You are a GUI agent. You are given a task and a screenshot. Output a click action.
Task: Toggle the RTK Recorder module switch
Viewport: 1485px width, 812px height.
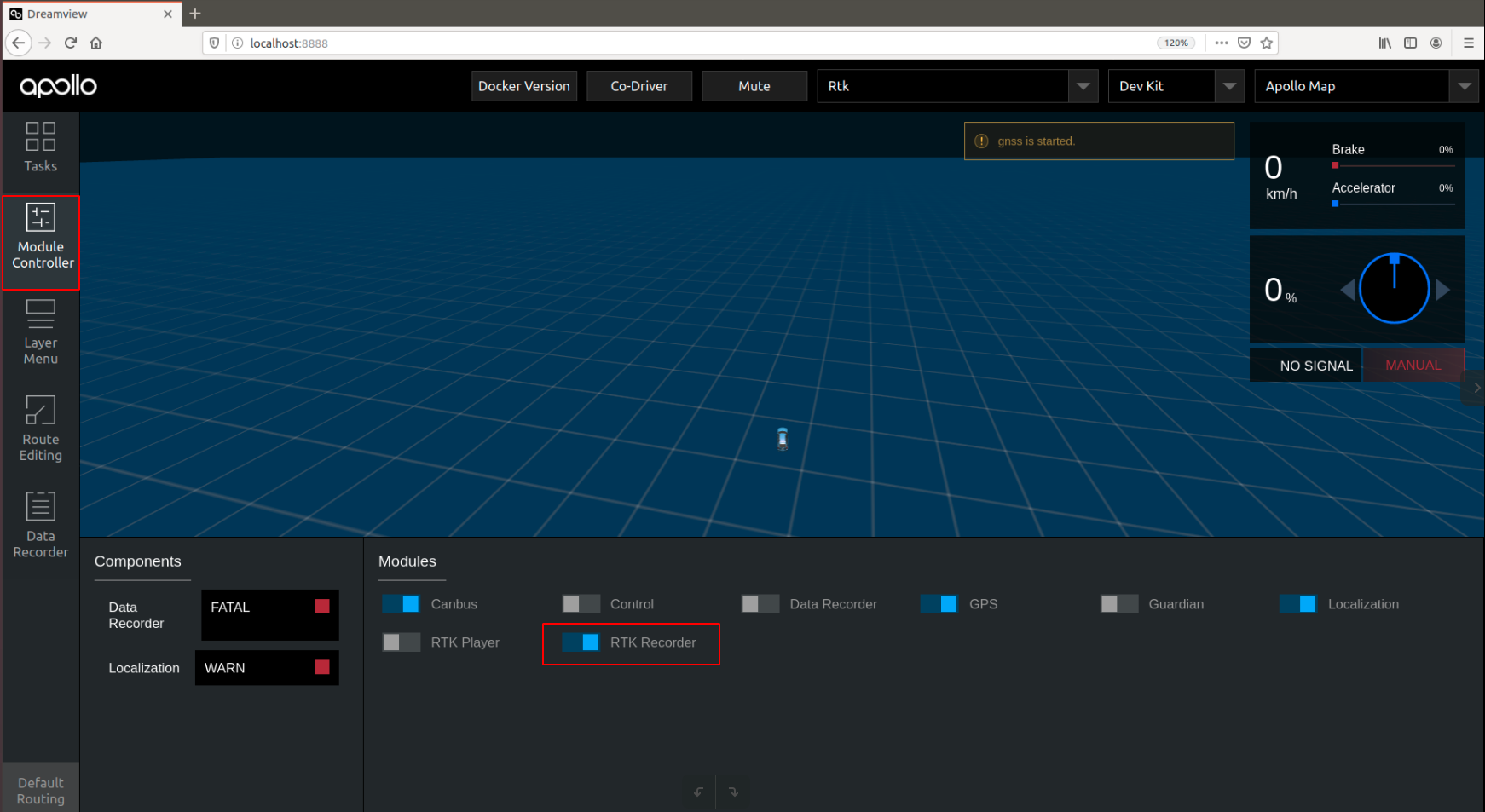[x=581, y=642]
